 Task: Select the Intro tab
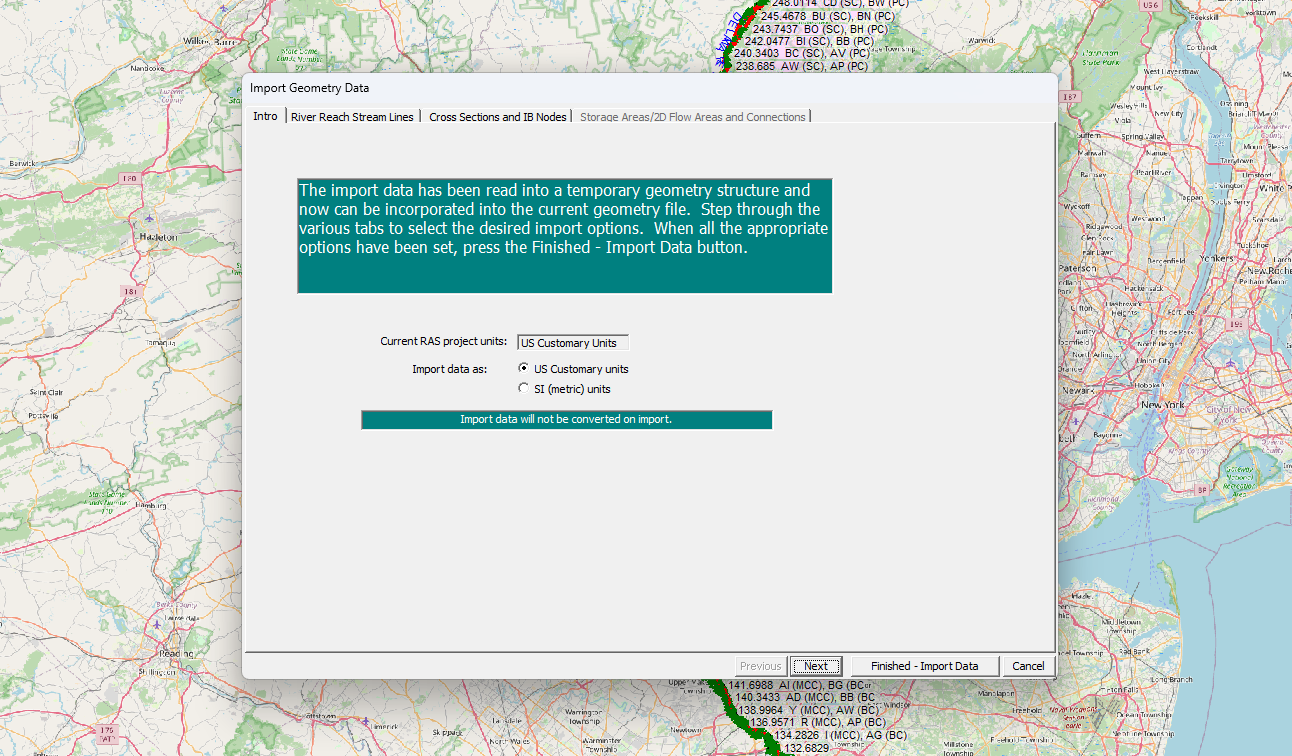pos(266,116)
